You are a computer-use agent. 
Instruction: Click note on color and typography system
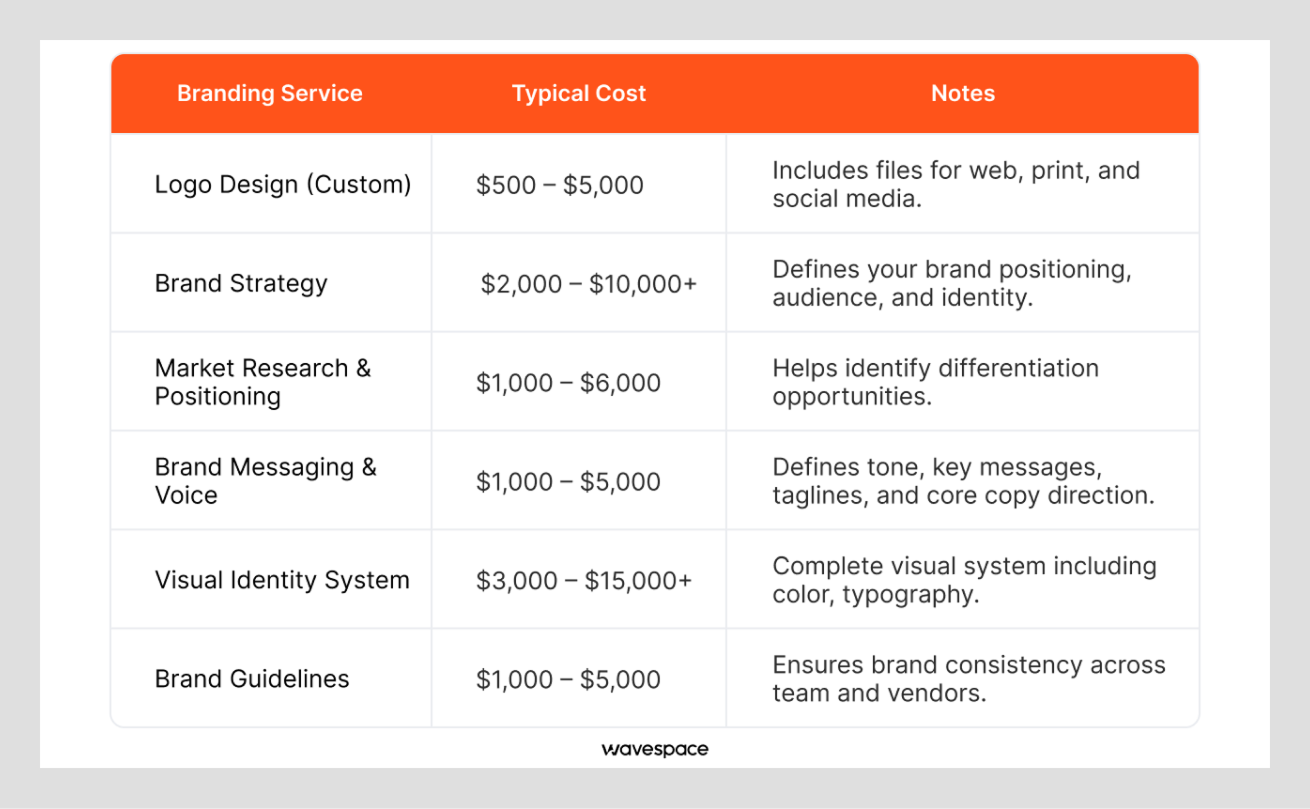click(x=964, y=580)
